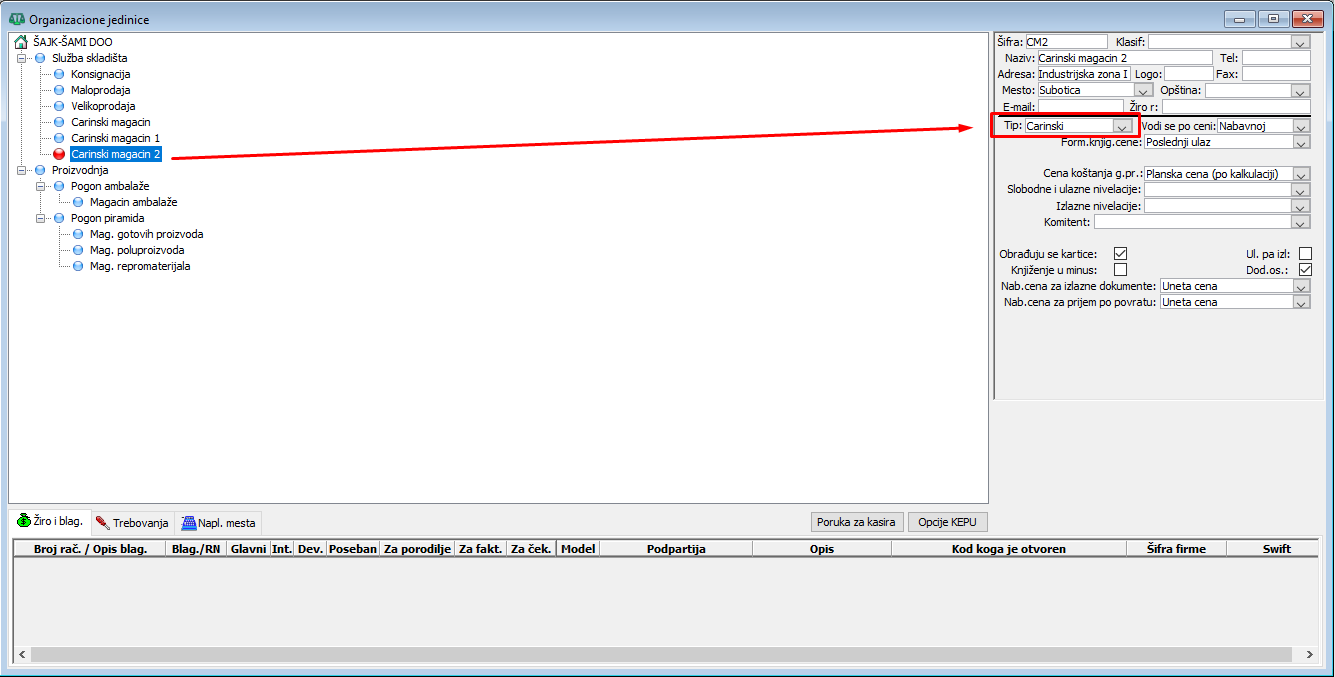Open the Napl. mesta tab
The width and height of the screenshot is (1335, 677).
tap(219, 522)
